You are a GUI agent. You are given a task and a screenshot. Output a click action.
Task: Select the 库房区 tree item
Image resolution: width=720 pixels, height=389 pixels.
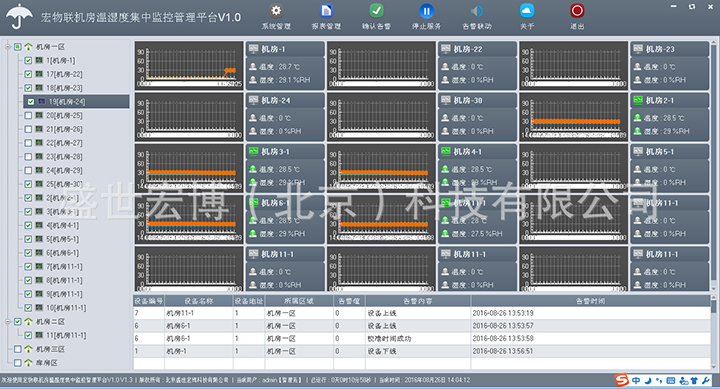[x=47, y=363]
